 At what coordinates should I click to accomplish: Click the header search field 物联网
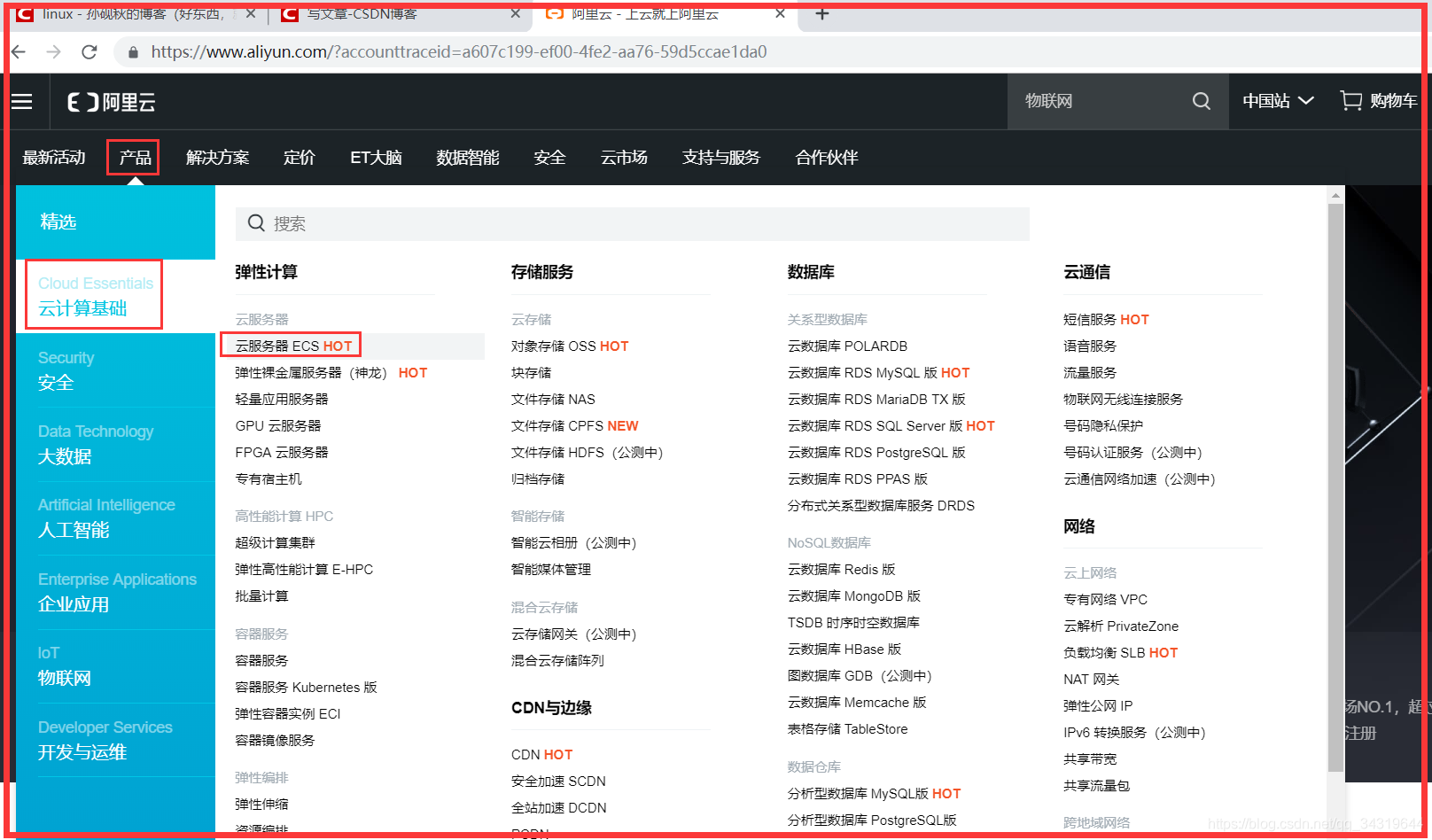coord(1099,101)
